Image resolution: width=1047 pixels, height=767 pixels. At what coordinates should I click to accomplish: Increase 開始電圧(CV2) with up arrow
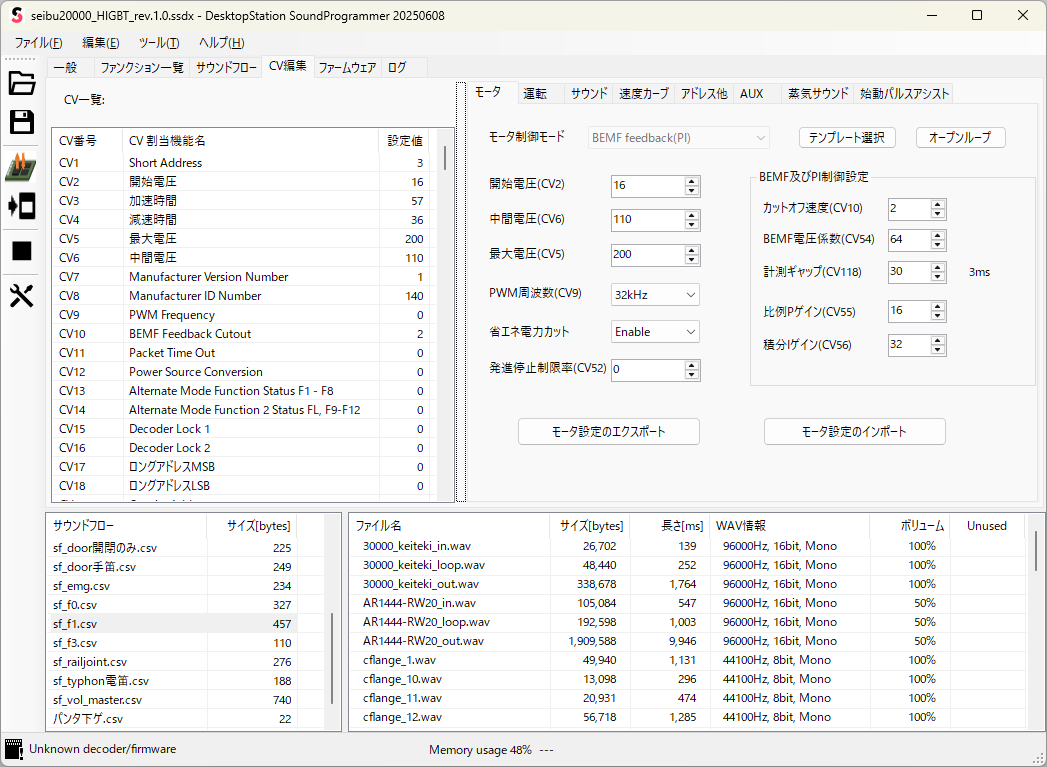click(692, 181)
